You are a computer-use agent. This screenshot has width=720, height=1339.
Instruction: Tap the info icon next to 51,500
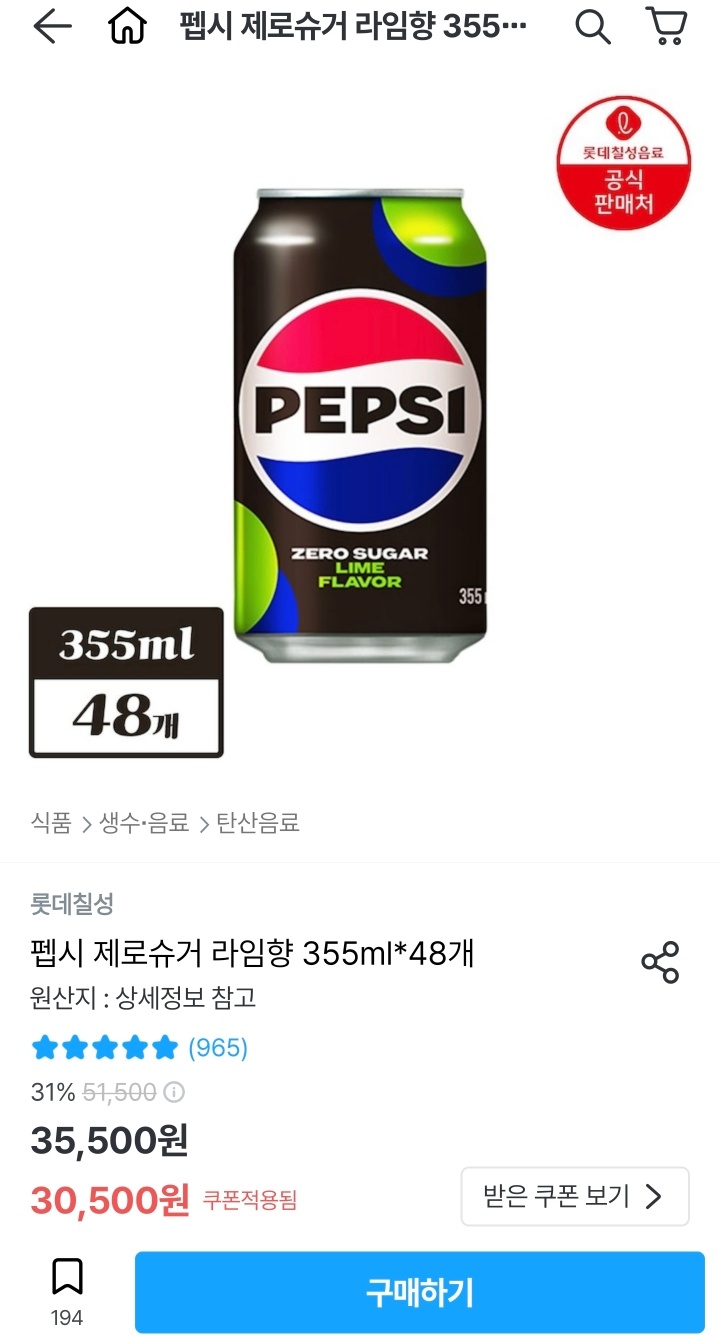(x=174, y=1092)
